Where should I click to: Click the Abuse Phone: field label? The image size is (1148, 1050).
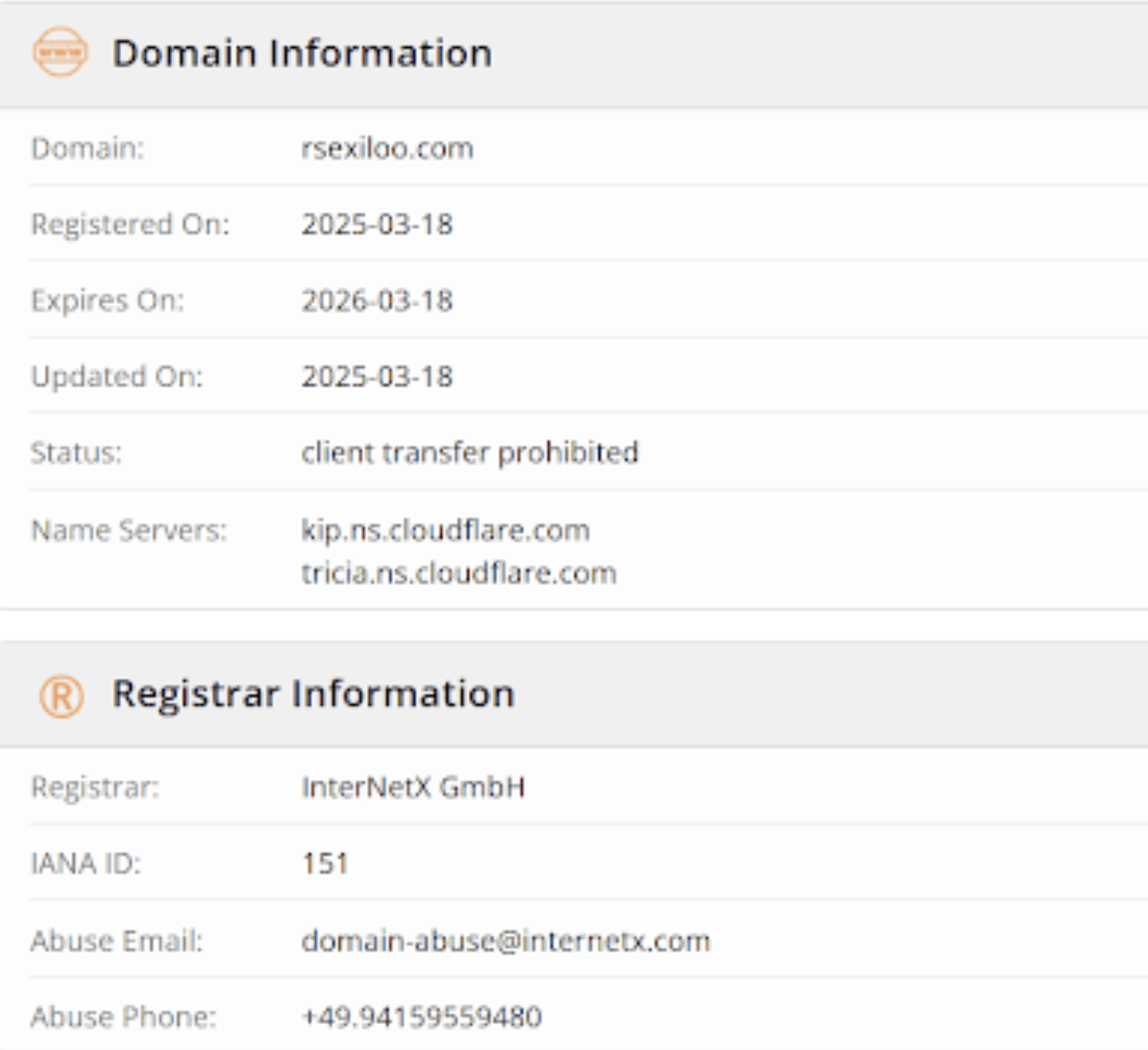(123, 1018)
